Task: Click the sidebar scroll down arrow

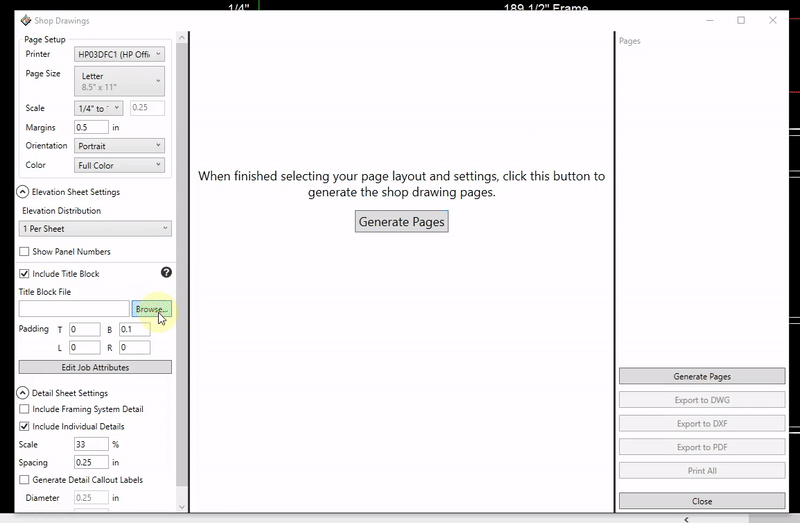Action: click(x=182, y=507)
